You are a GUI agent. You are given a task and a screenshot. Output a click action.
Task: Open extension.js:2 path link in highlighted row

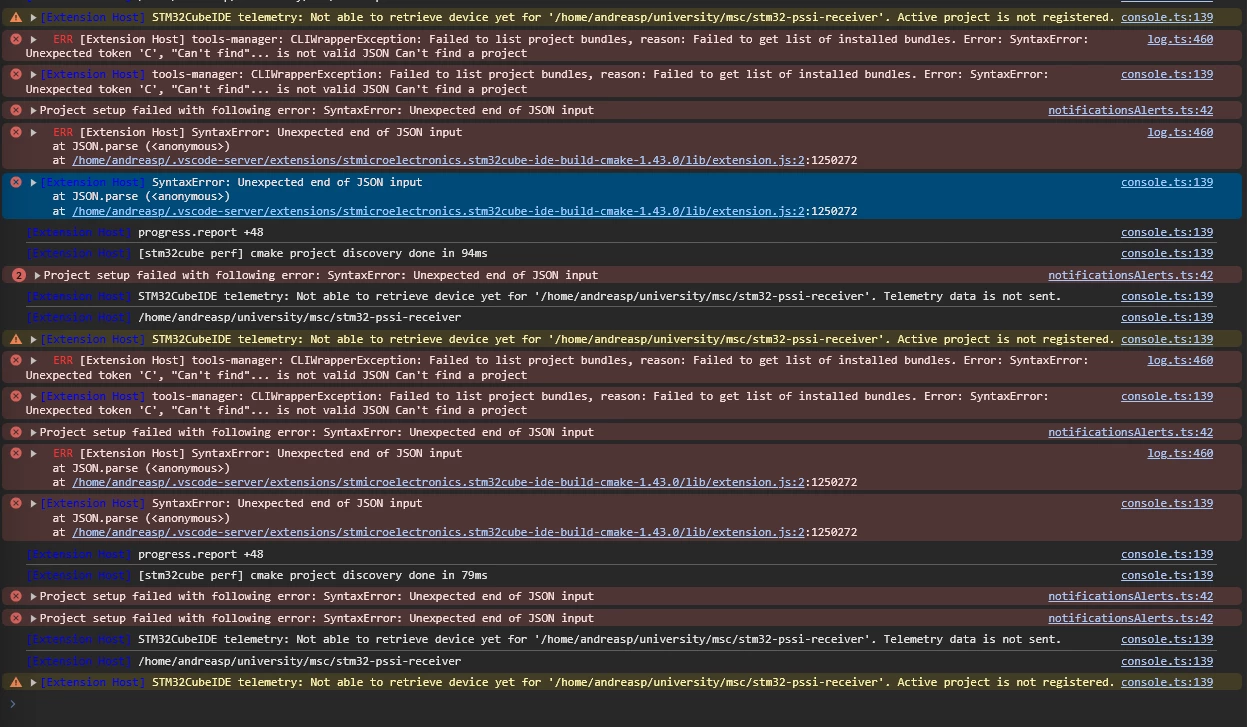tap(439, 211)
